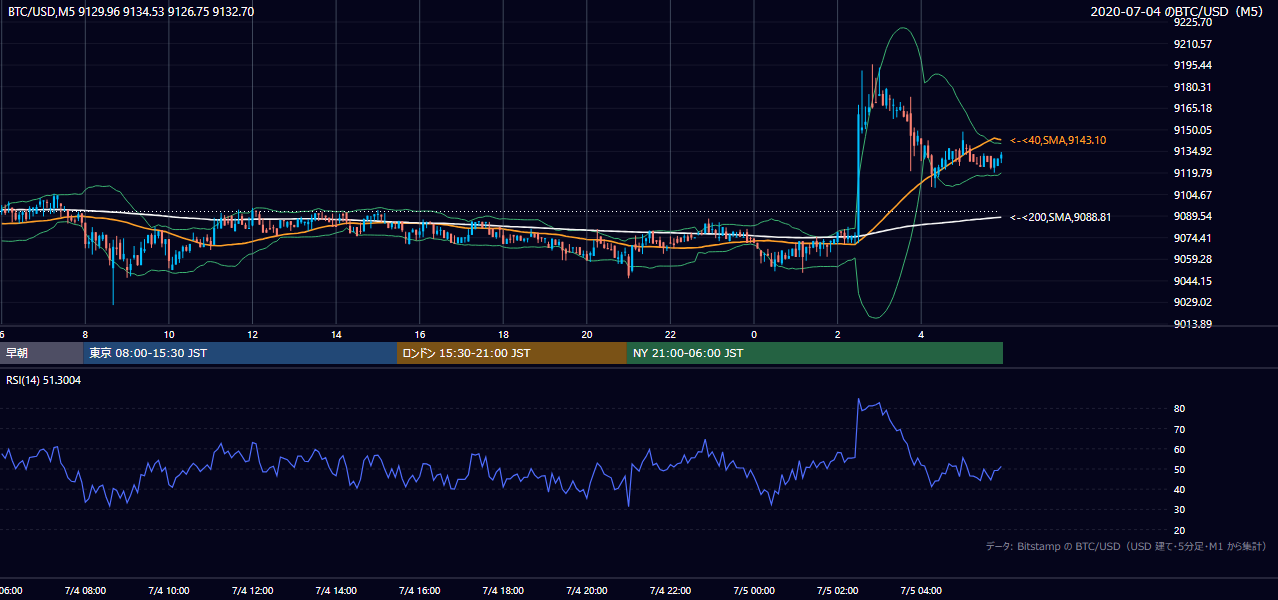Select the 2020-07-04 BTC/USD (M5) chart title
This screenshot has width=1278, height=600.
click(x=1179, y=12)
